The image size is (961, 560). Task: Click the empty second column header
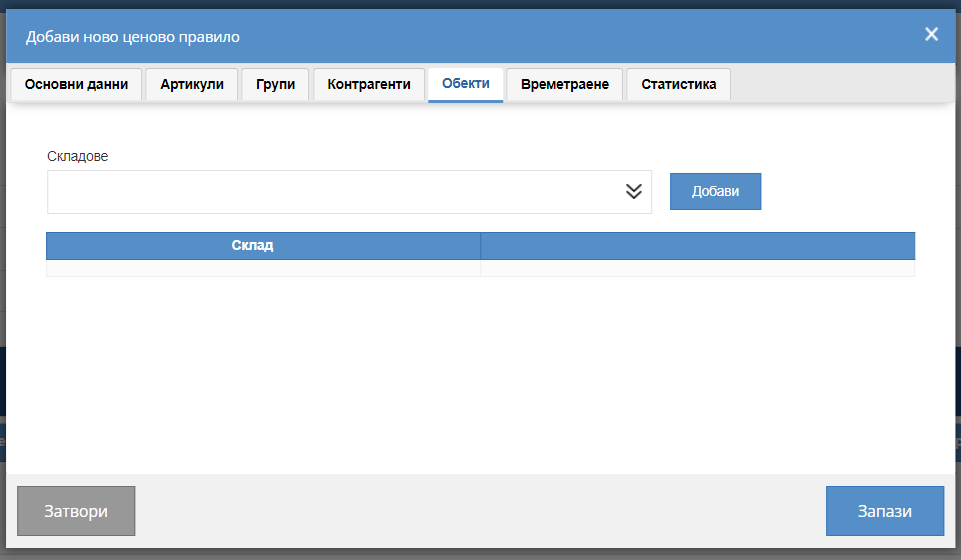697,246
